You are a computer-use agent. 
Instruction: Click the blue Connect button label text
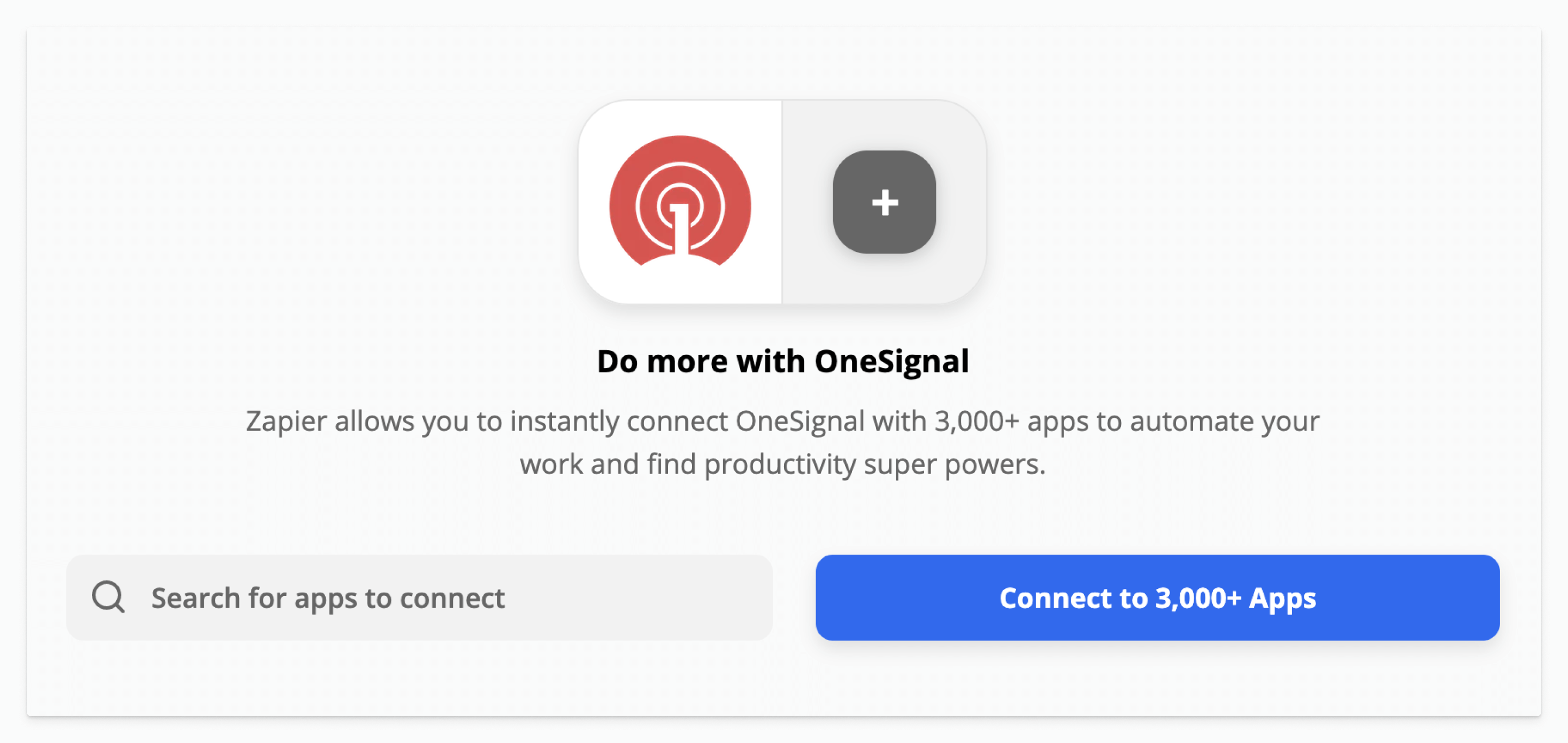coord(1157,598)
